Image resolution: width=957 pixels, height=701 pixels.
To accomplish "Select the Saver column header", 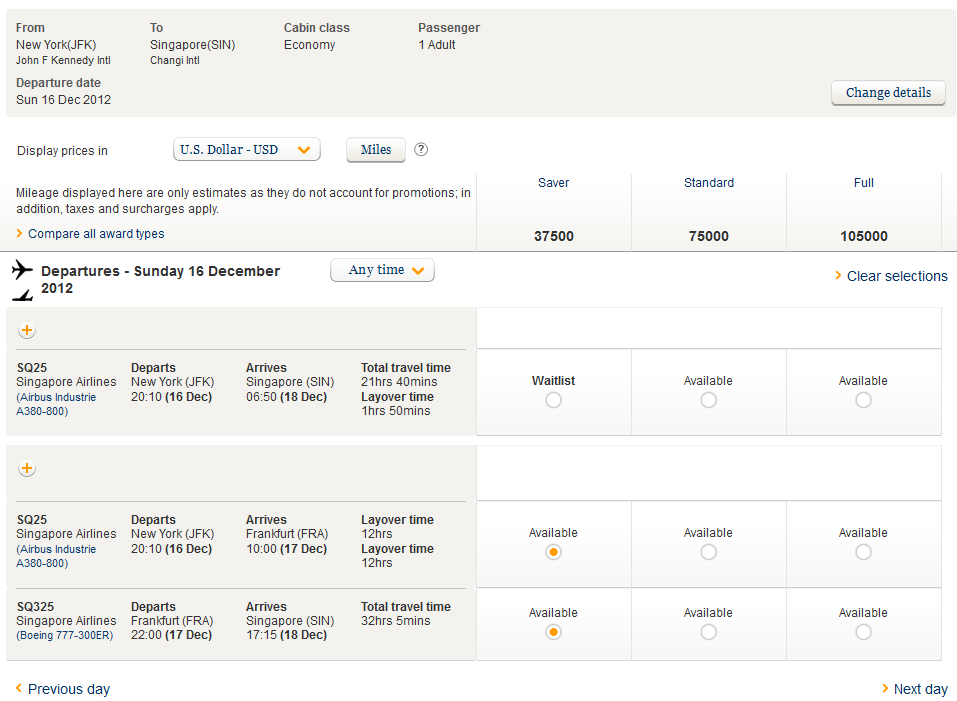I will 554,183.
